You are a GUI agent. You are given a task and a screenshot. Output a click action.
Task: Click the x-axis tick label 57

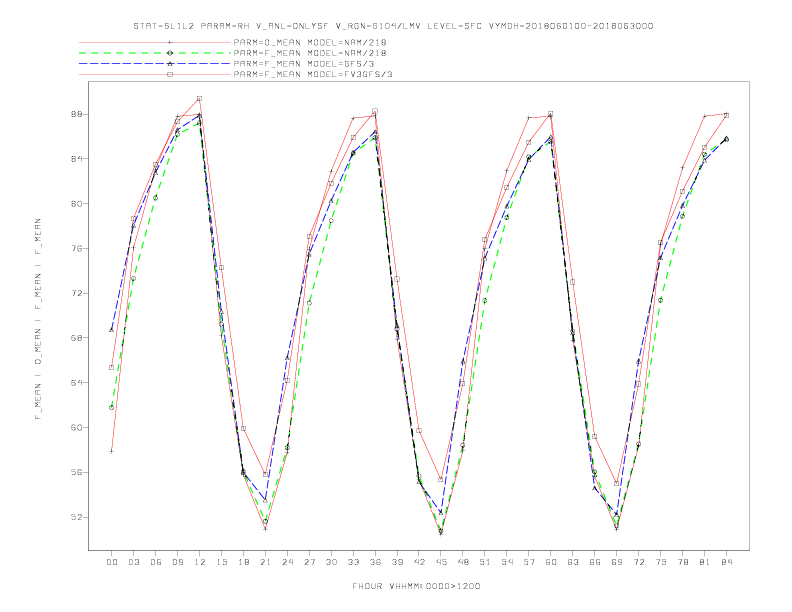pos(529,562)
